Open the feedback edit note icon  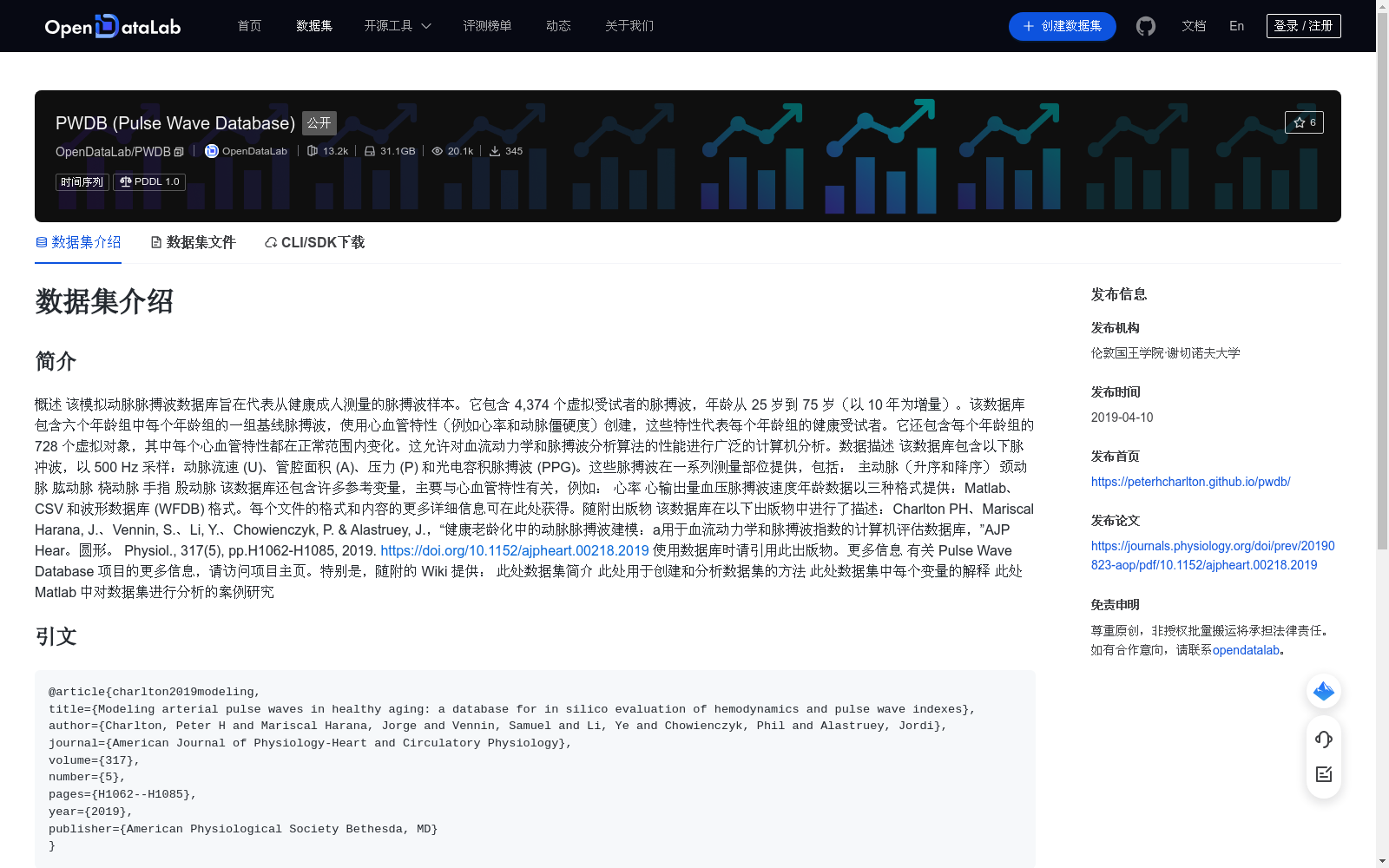coord(1324,774)
